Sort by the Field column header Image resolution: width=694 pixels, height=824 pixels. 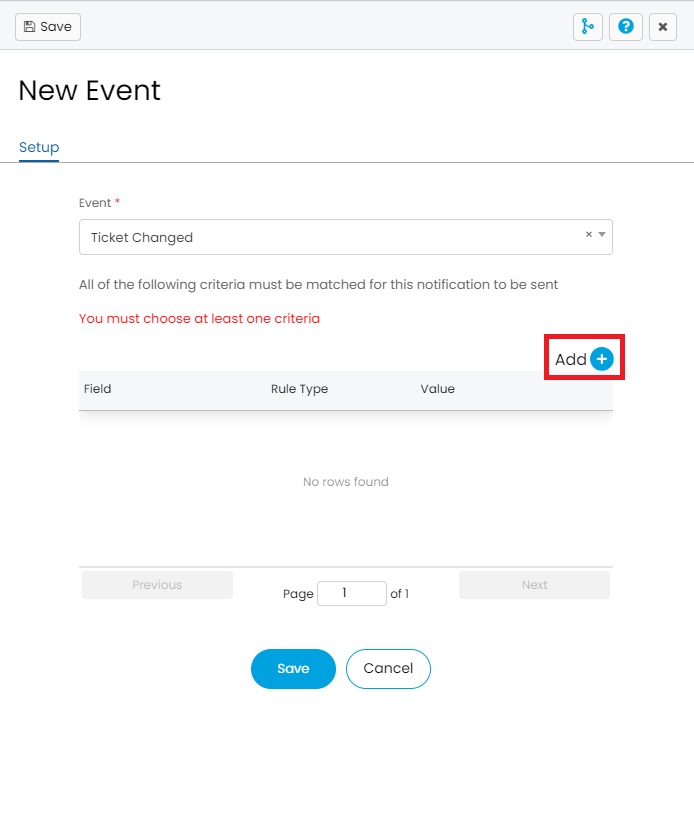point(98,389)
